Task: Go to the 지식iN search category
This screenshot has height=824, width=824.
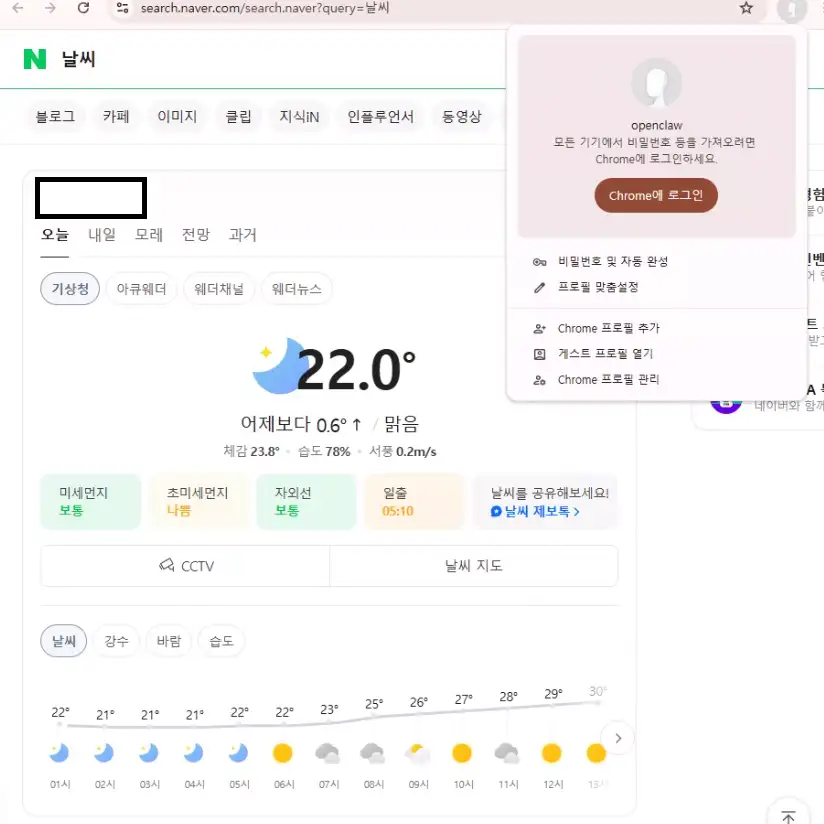Action: click(299, 116)
